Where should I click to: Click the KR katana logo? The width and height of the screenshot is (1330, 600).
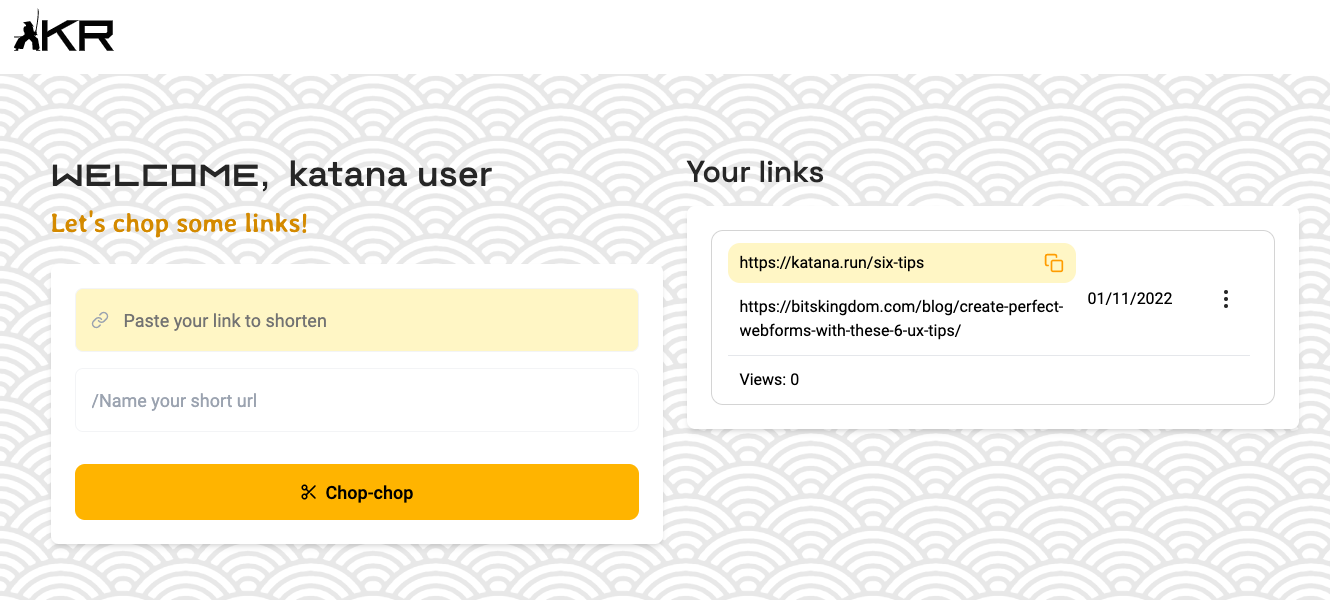click(65, 32)
